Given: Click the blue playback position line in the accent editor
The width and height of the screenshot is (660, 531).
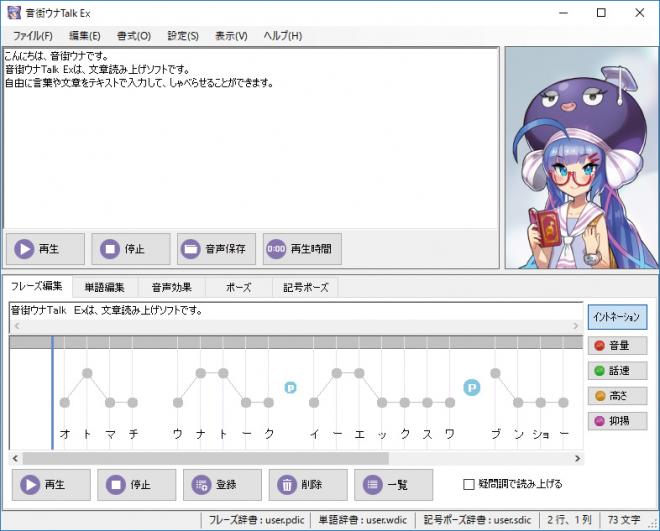Looking at the screenshot, I should tap(52, 393).
